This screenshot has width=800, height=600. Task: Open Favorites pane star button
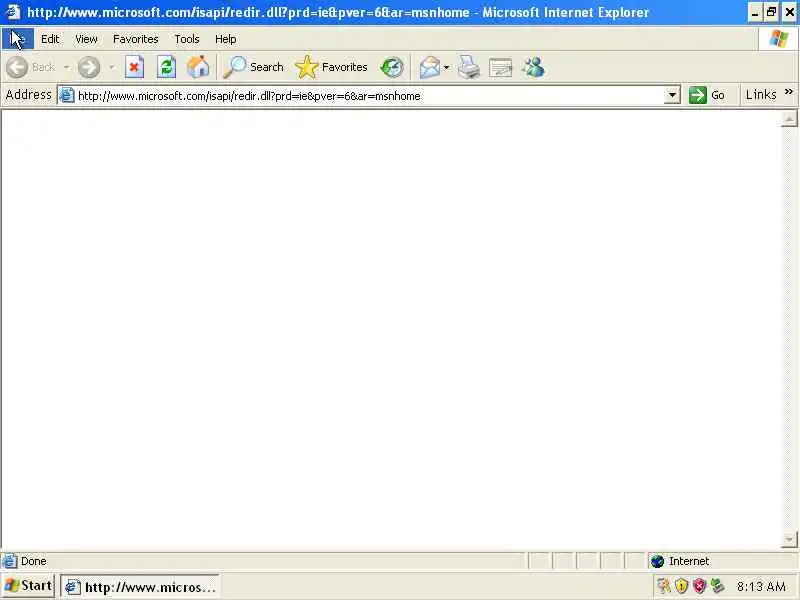[x=331, y=67]
